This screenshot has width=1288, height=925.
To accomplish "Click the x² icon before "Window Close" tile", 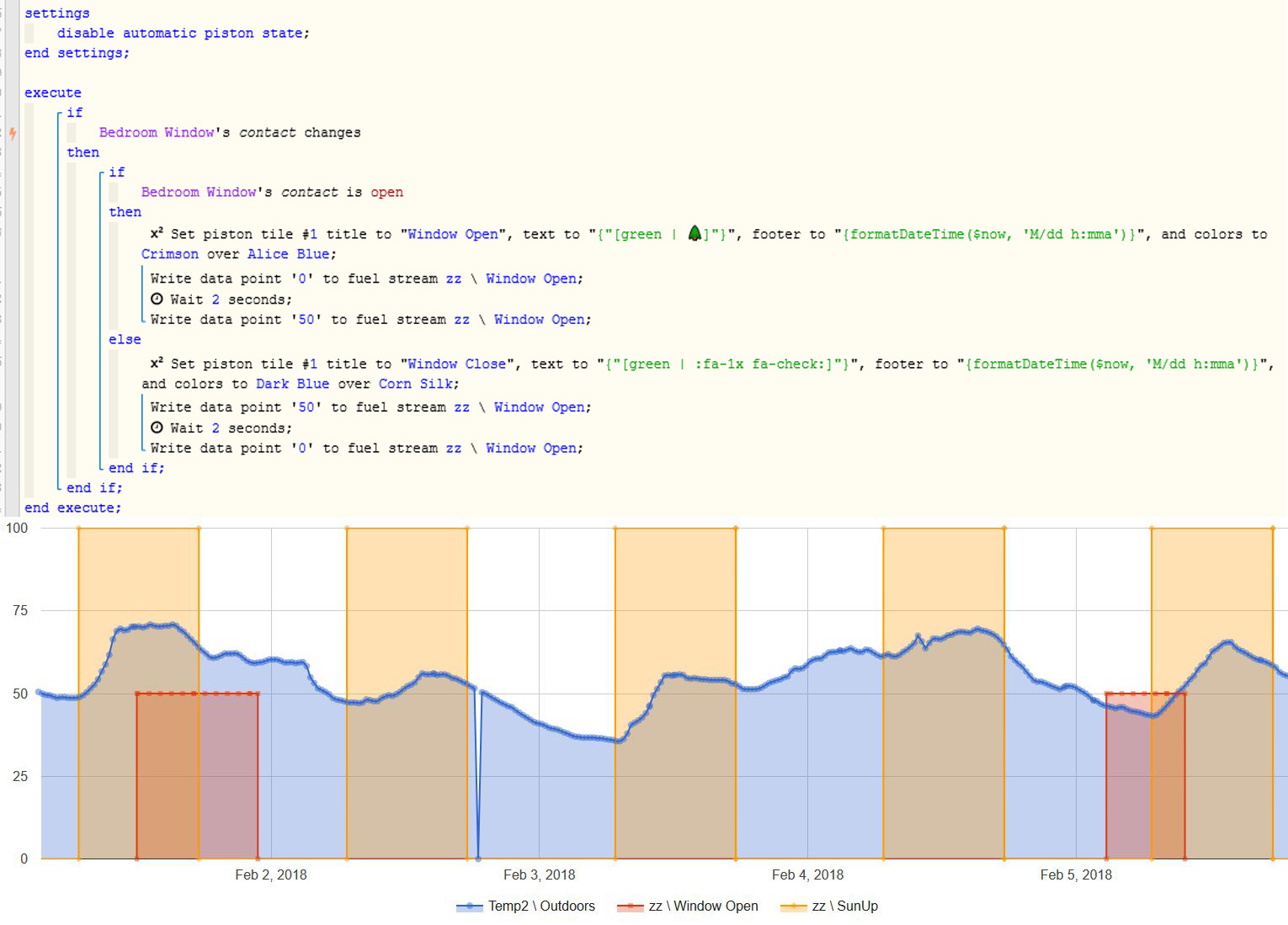I will coord(157,363).
